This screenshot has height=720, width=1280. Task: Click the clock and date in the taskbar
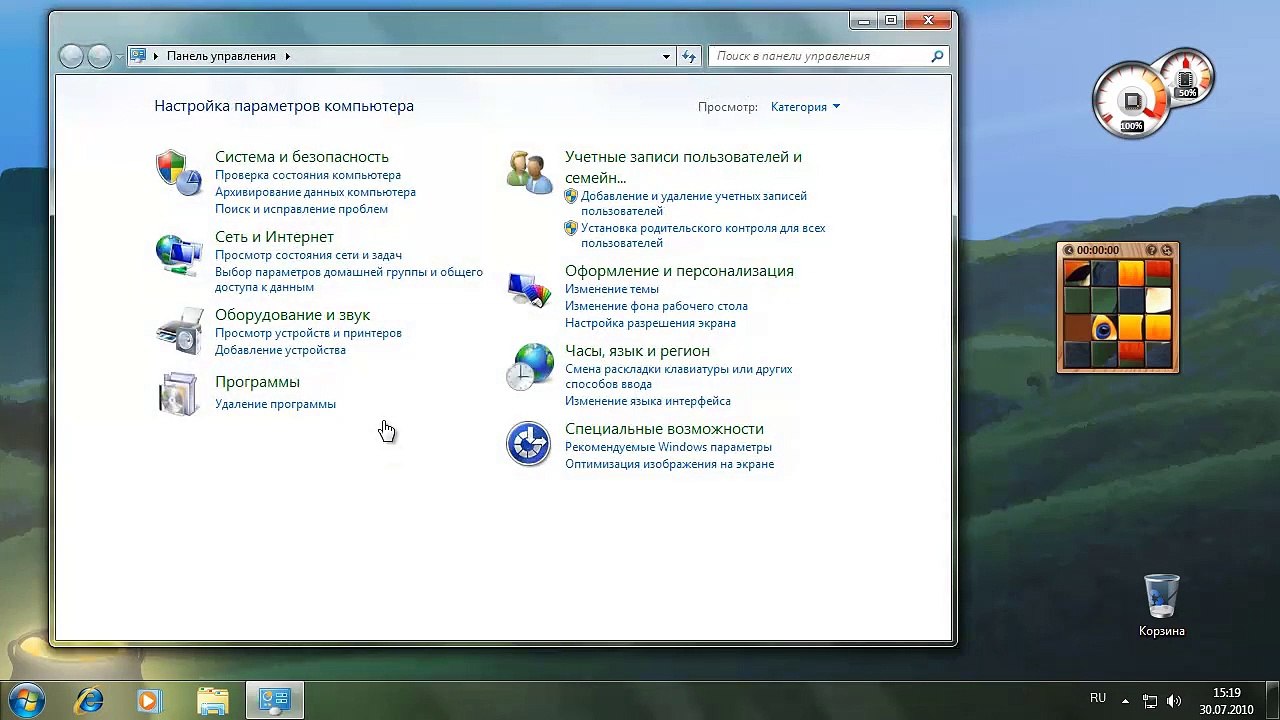coord(1227,701)
